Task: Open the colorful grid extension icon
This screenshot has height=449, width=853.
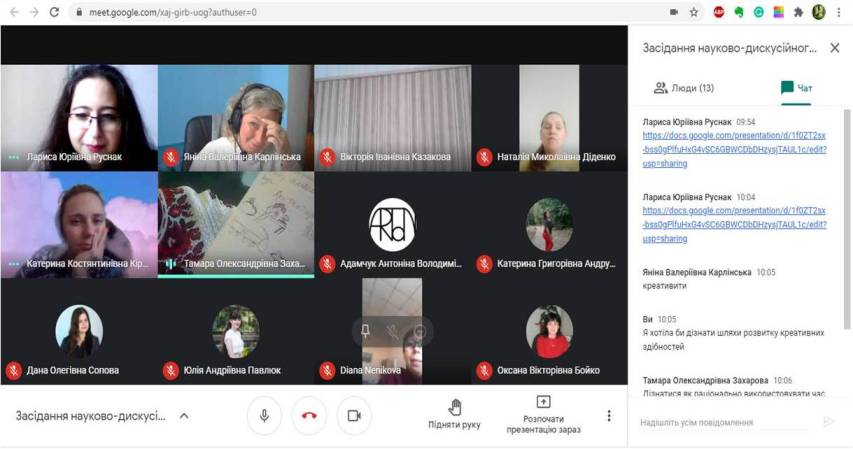Action: pos(778,12)
